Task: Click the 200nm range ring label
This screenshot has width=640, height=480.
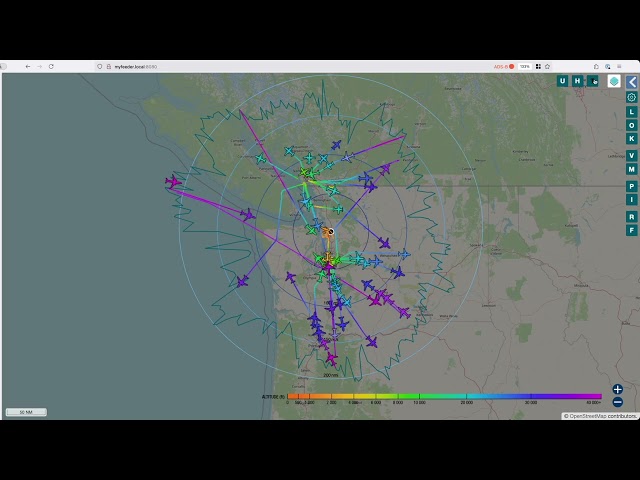Action: [x=331, y=375]
